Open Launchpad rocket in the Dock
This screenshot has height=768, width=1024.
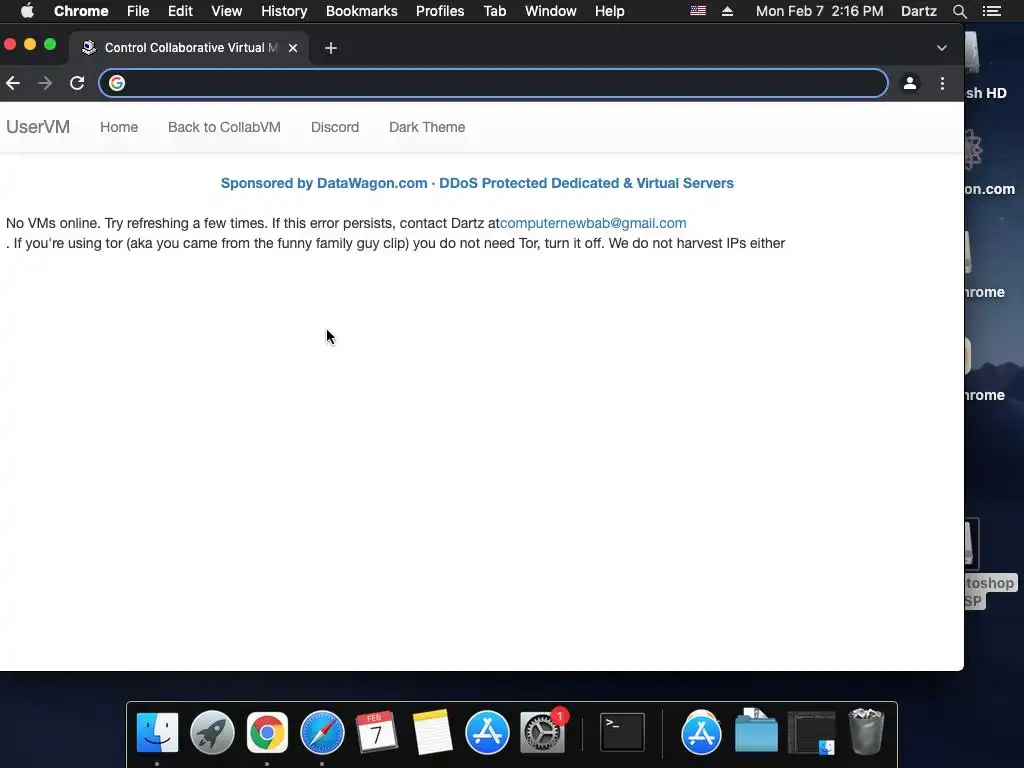(212, 732)
